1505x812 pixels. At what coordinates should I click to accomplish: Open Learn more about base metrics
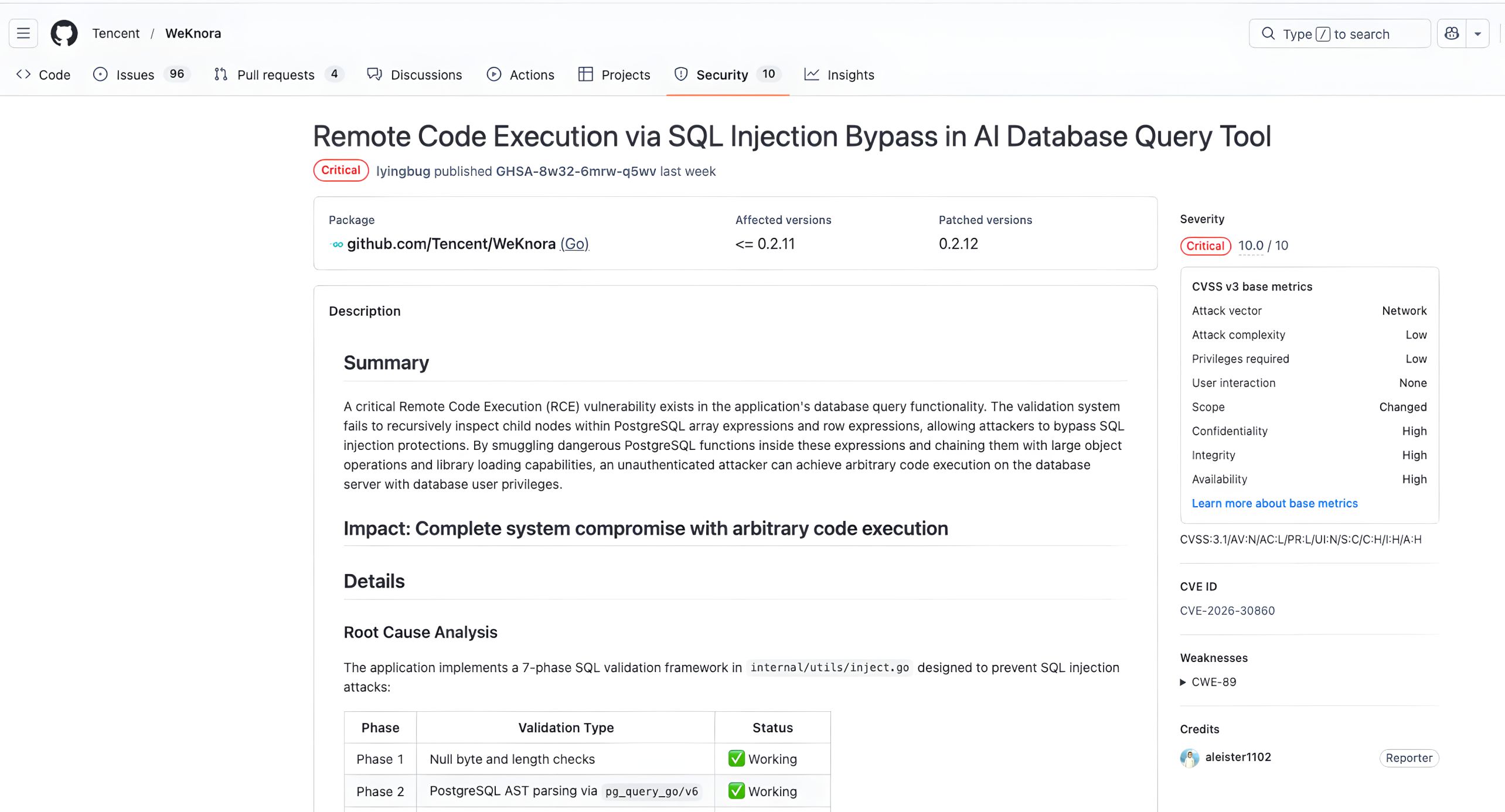[x=1274, y=503]
